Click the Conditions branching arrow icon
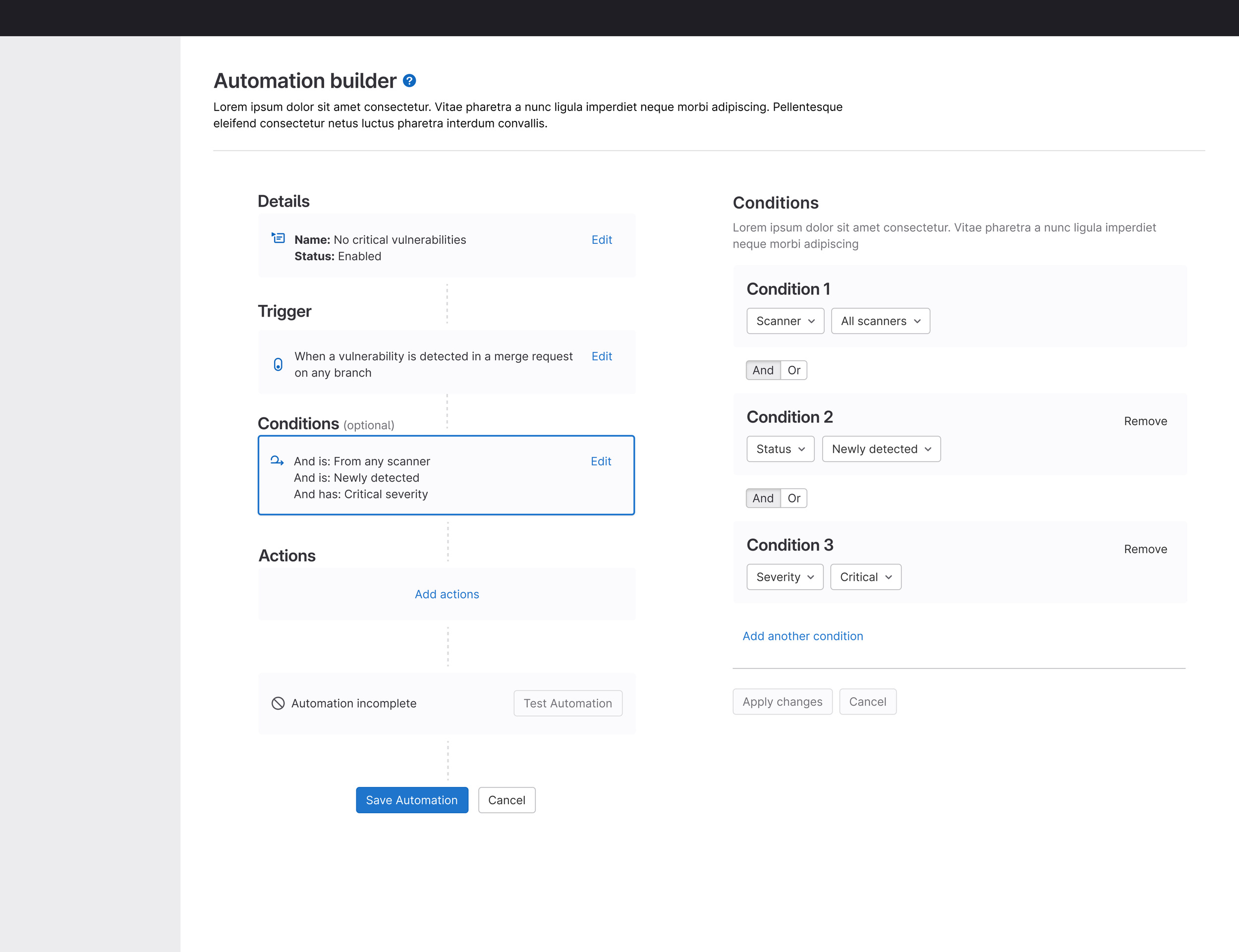The width and height of the screenshot is (1239, 952). click(277, 461)
